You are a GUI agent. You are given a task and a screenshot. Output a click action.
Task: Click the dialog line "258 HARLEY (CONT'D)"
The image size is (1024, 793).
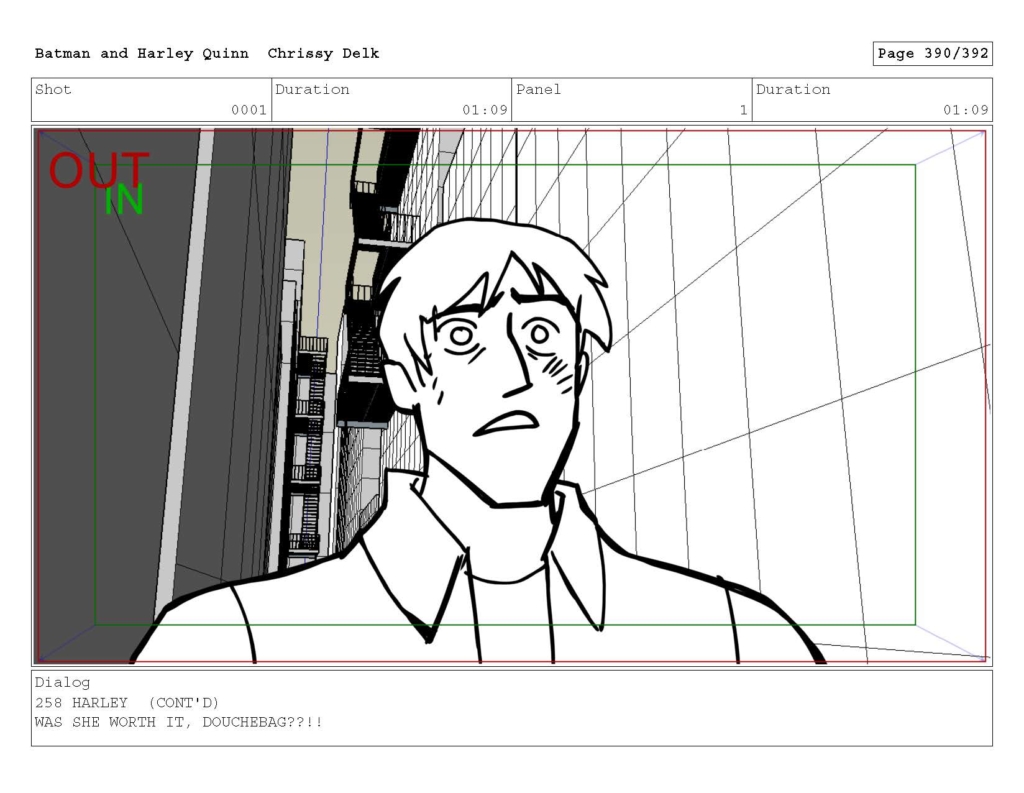tap(127, 703)
